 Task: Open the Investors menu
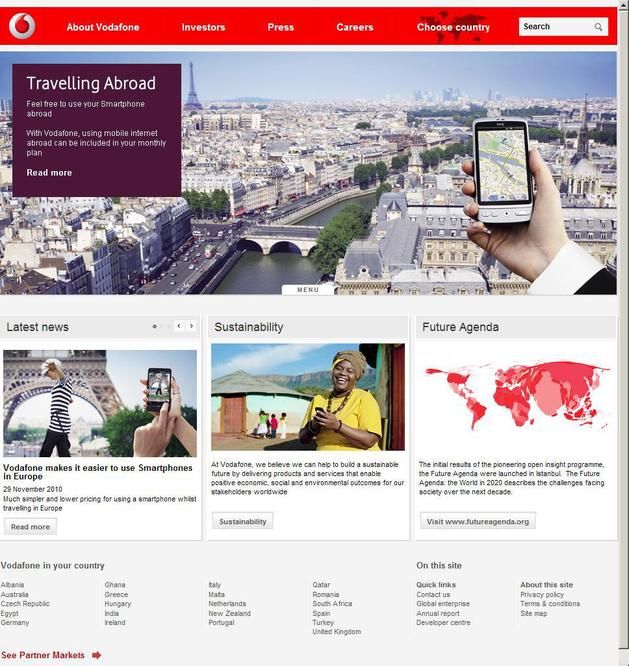[x=203, y=27]
